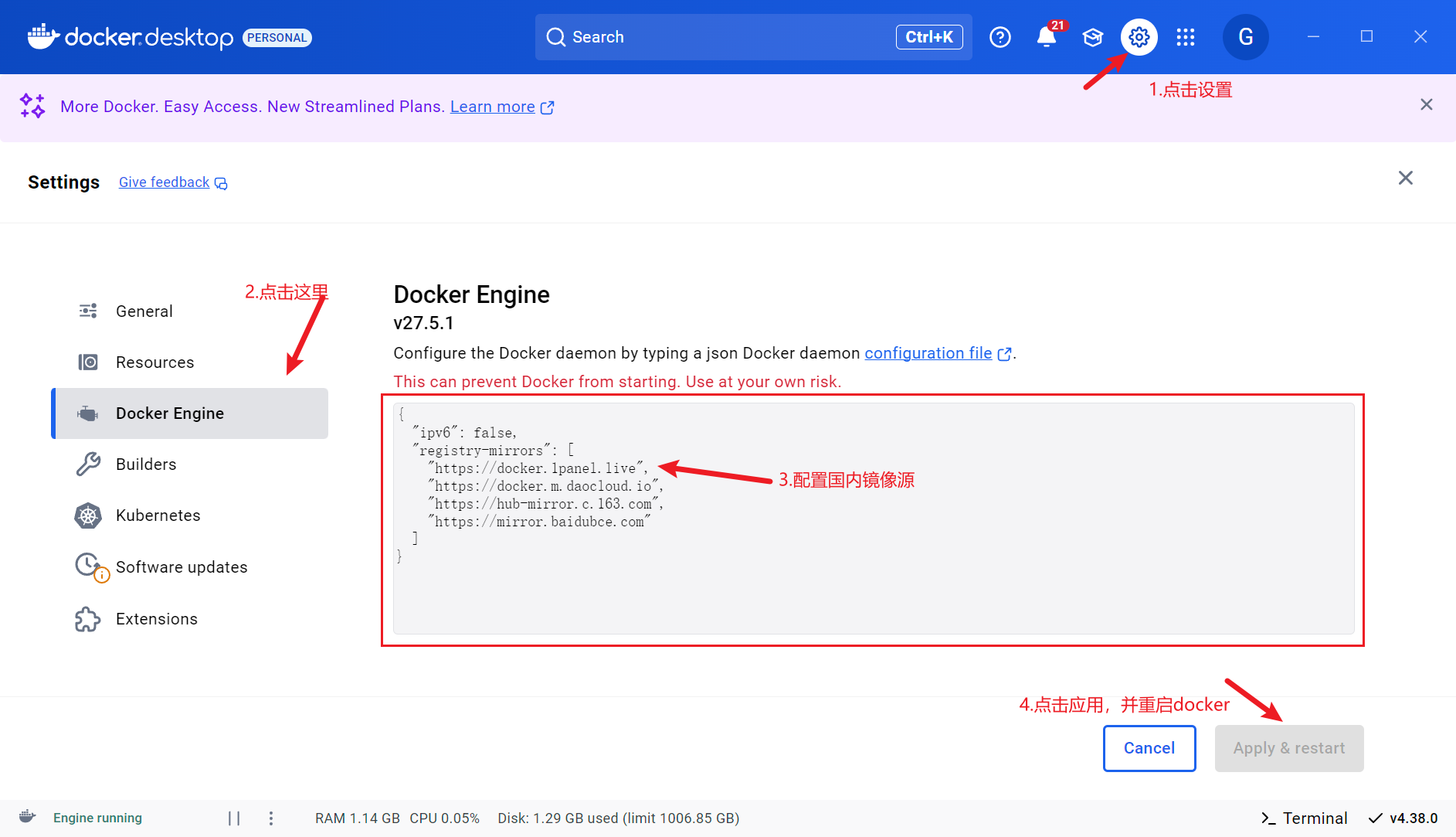Pause engine using the pause icon
Image resolution: width=1456 pixels, height=837 pixels.
(x=234, y=818)
